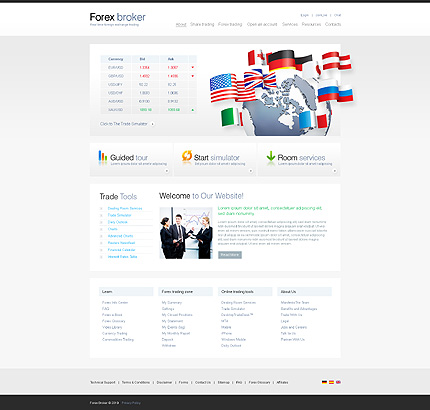Open the Forex trading menu item
The height and width of the screenshot is (410, 430).
pyautogui.click(x=230, y=24)
